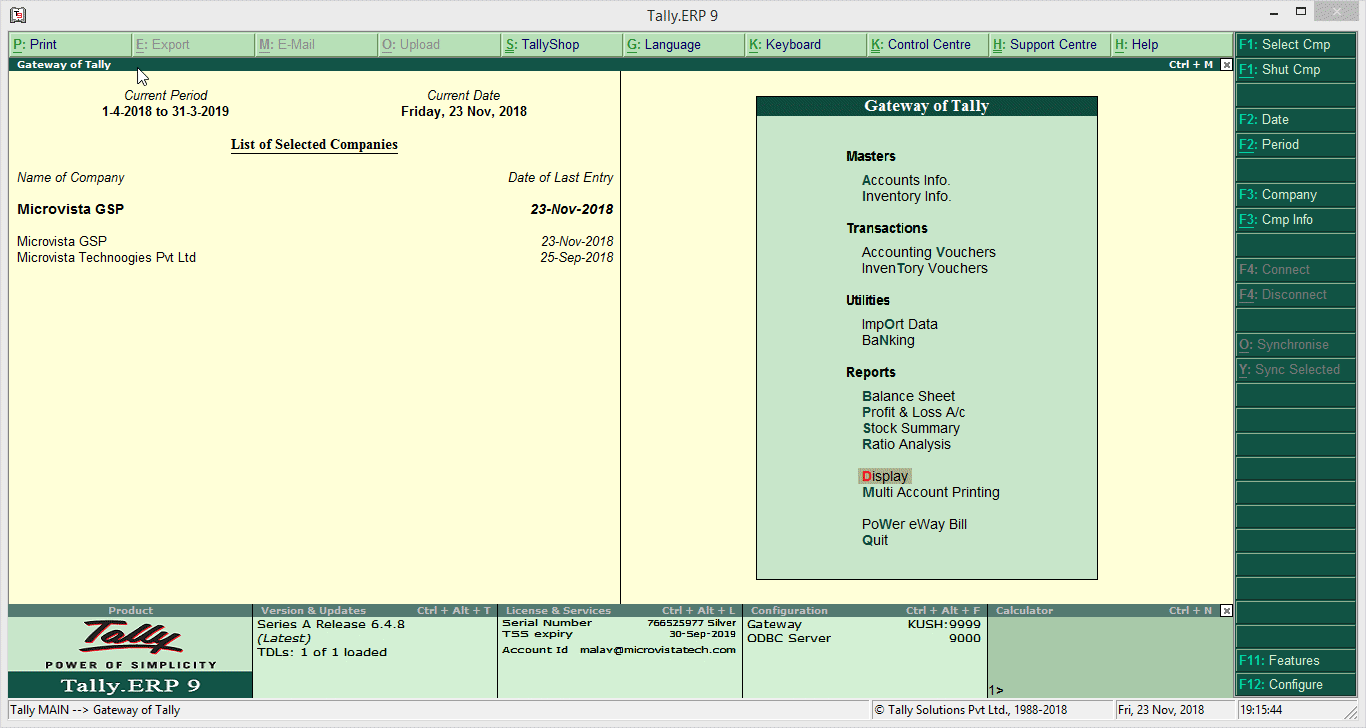Open Profit & Loss A/c report
The height and width of the screenshot is (728, 1366).
tap(914, 412)
